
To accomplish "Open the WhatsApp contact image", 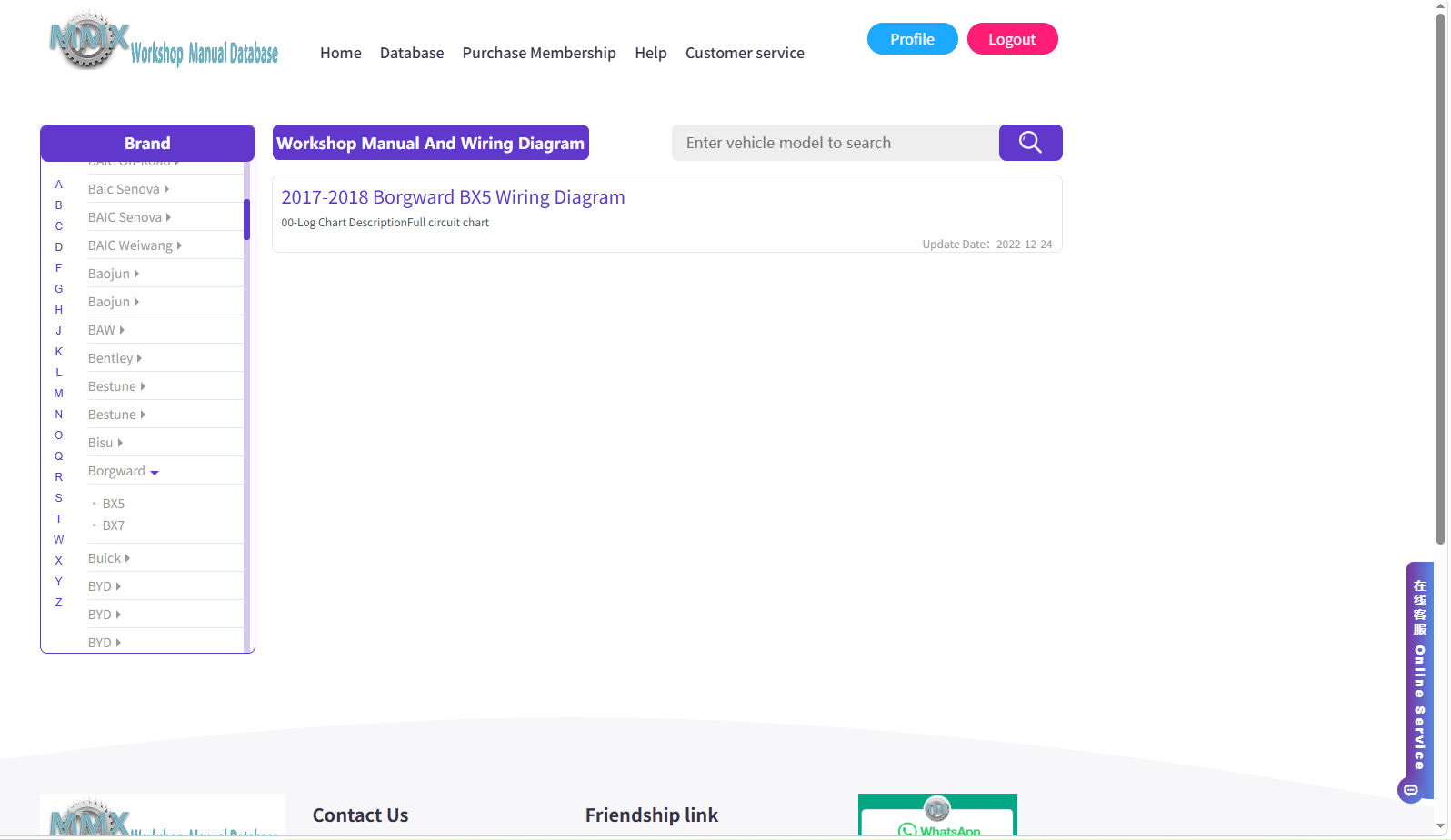I will pyautogui.click(x=937, y=815).
